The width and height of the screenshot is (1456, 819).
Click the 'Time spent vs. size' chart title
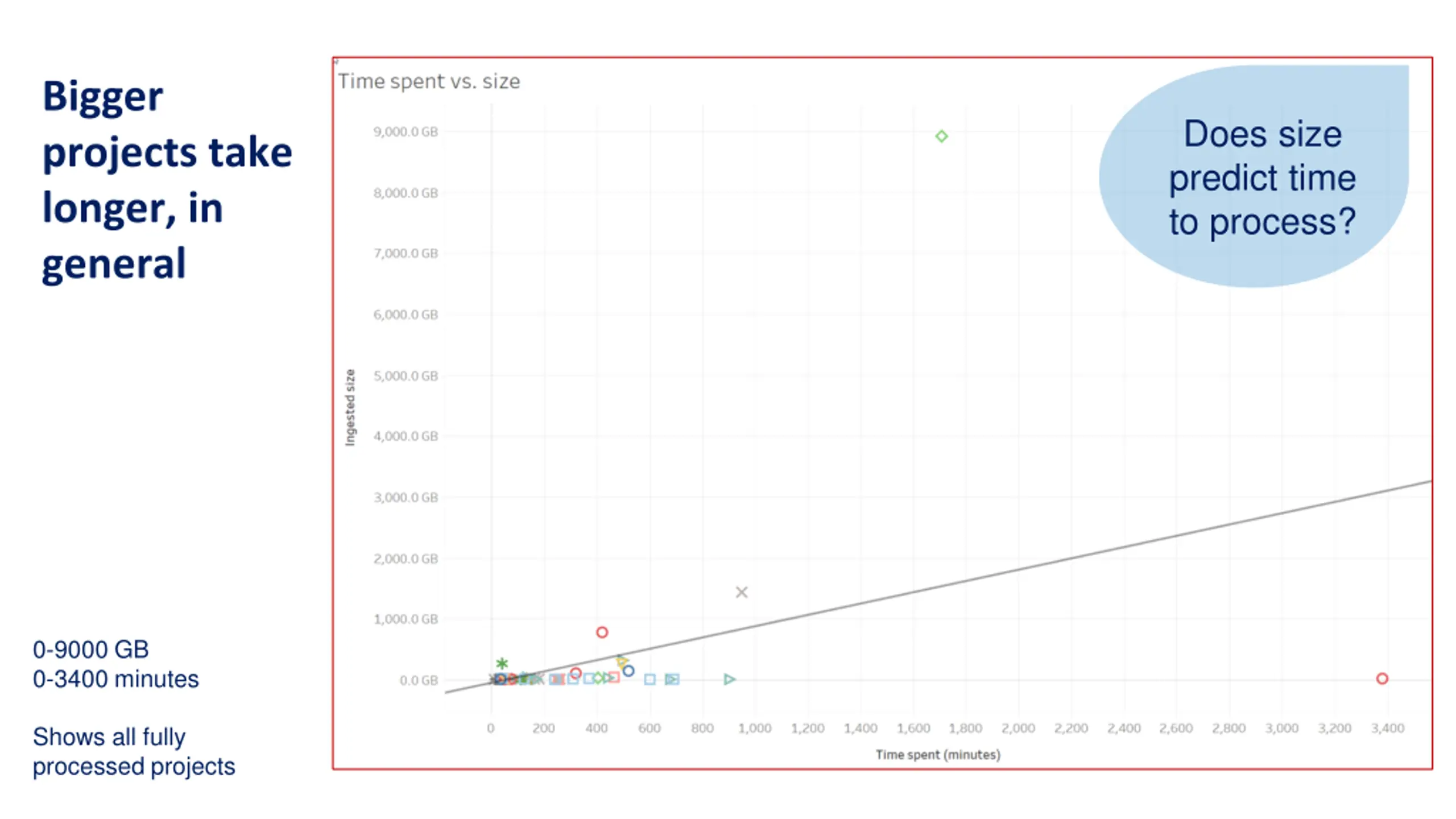click(429, 81)
